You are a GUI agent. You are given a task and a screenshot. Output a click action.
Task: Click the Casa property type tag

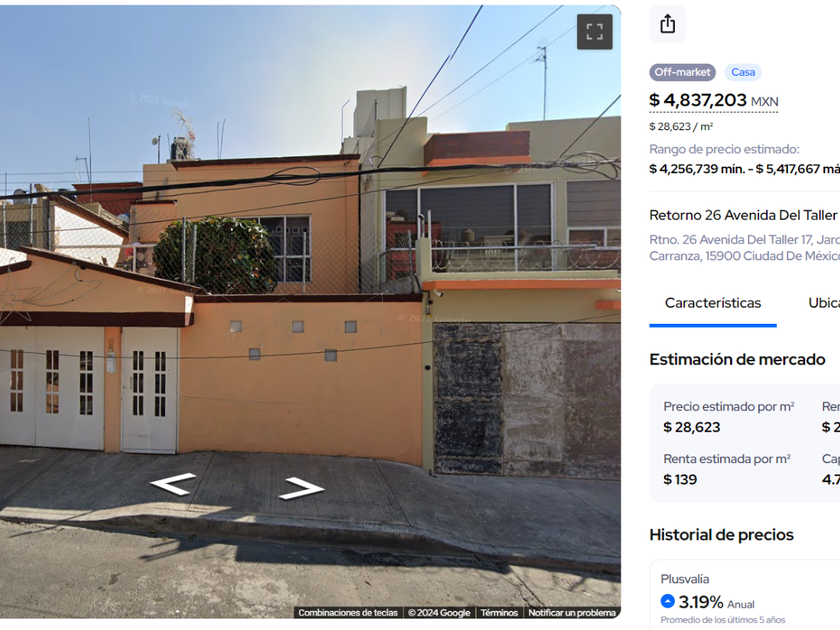point(743,72)
